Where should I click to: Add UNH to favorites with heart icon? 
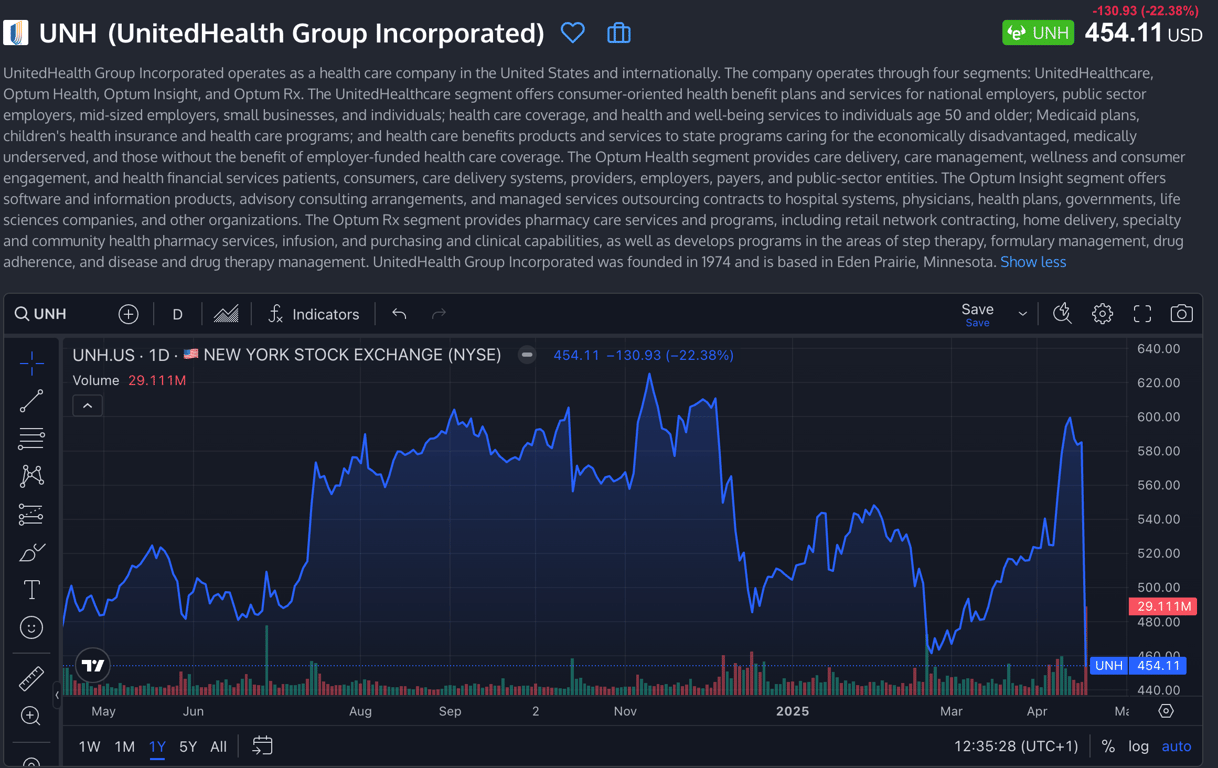point(573,33)
